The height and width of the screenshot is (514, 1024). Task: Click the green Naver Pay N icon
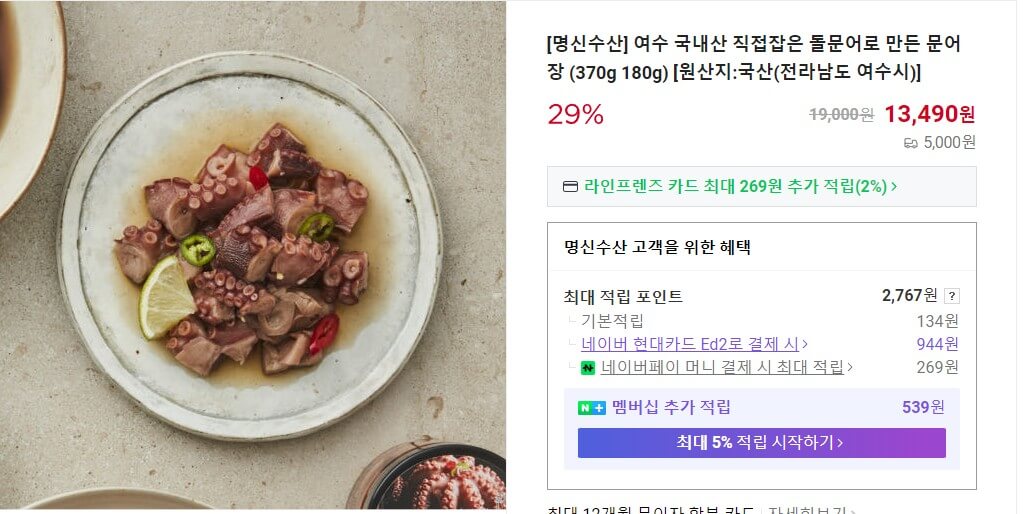588,368
